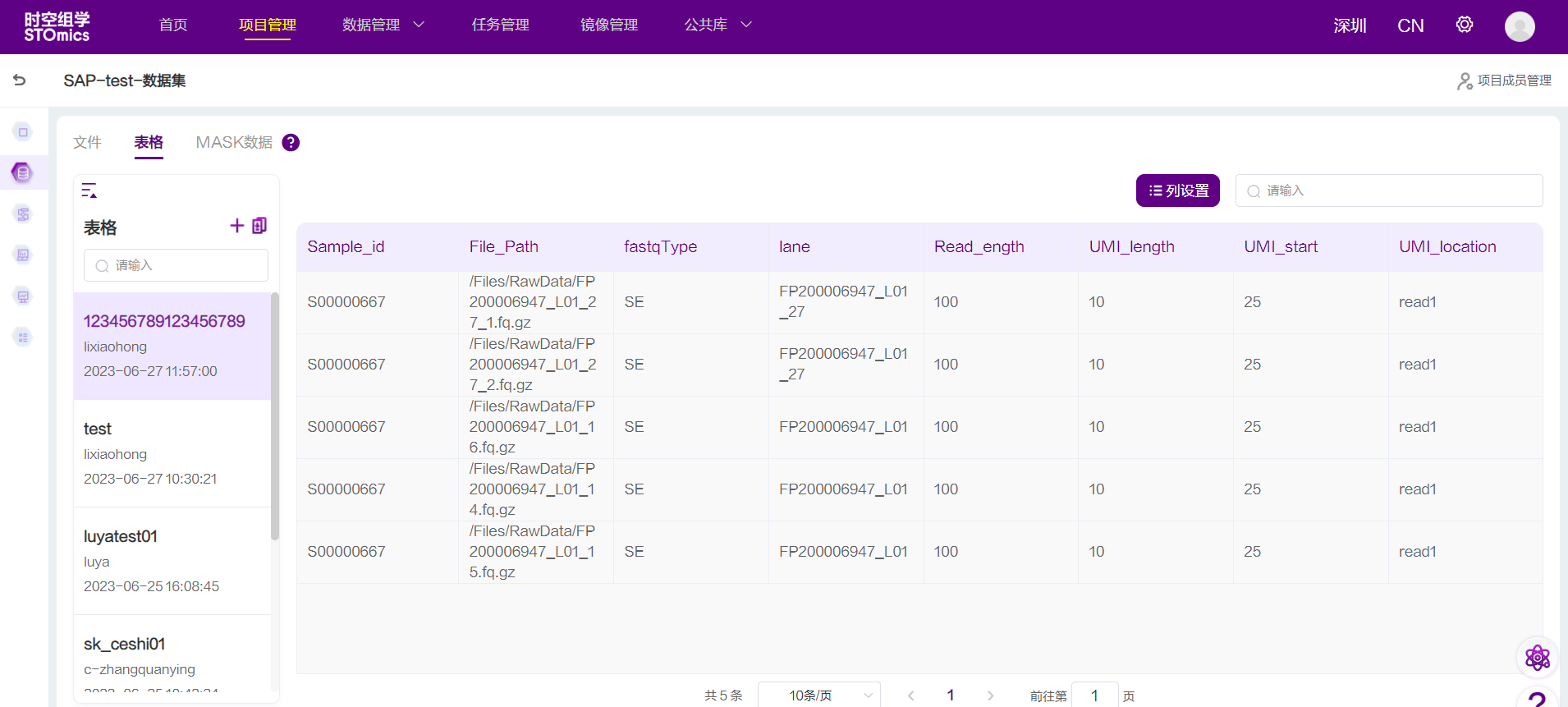Click the table search input field
Viewport: 1568px width, 707px height.
(x=1389, y=191)
